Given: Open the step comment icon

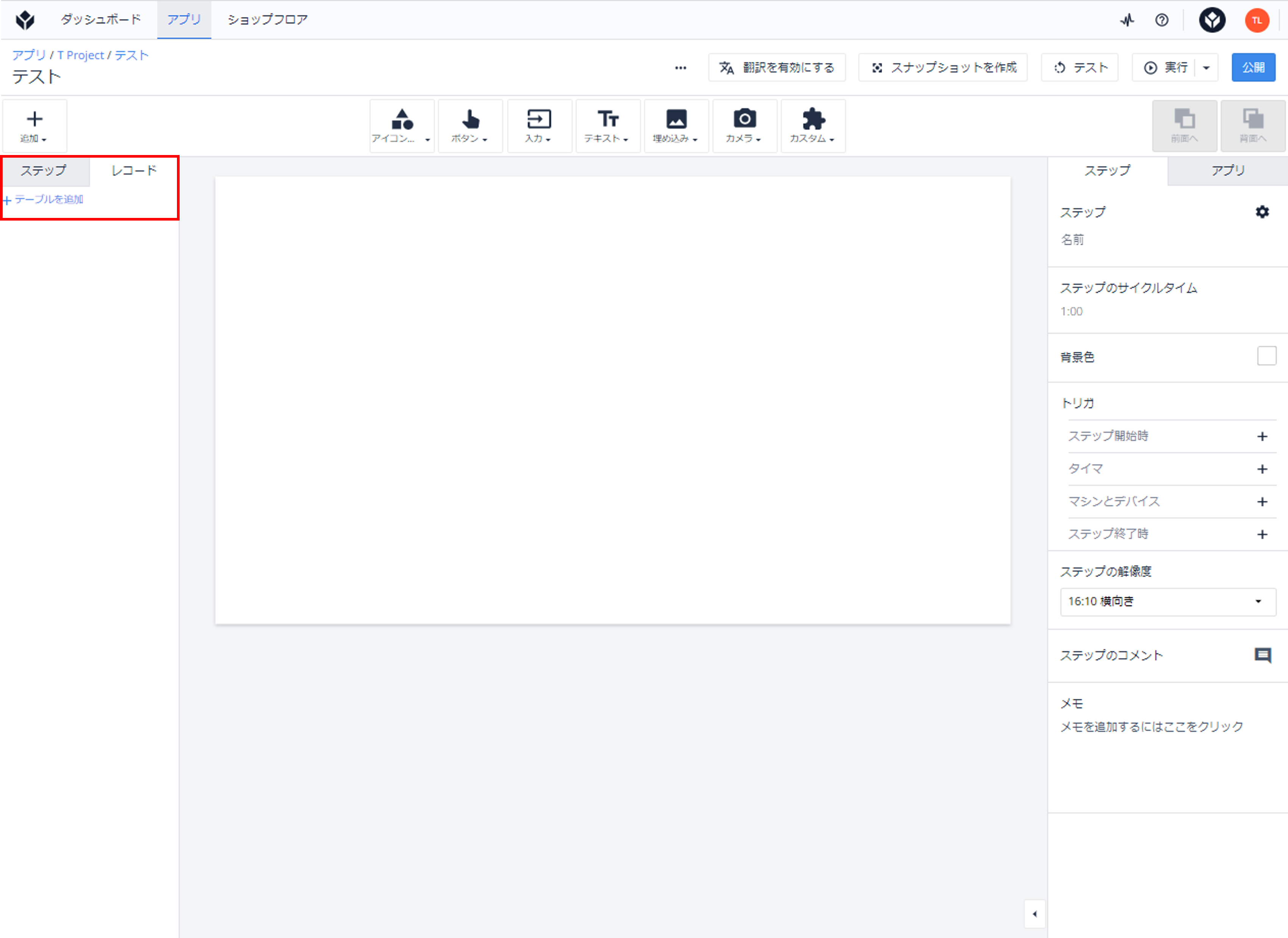Looking at the screenshot, I should click(1262, 655).
